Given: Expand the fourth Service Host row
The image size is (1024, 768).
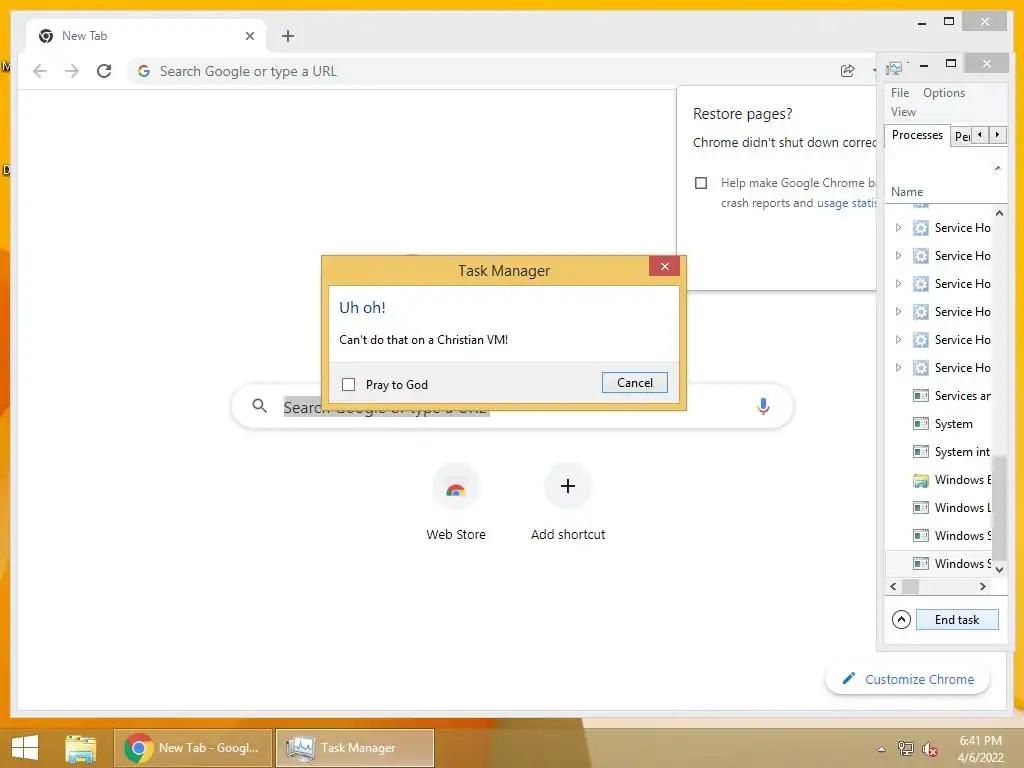Looking at the screenshot, I should [x=898, y=312].
